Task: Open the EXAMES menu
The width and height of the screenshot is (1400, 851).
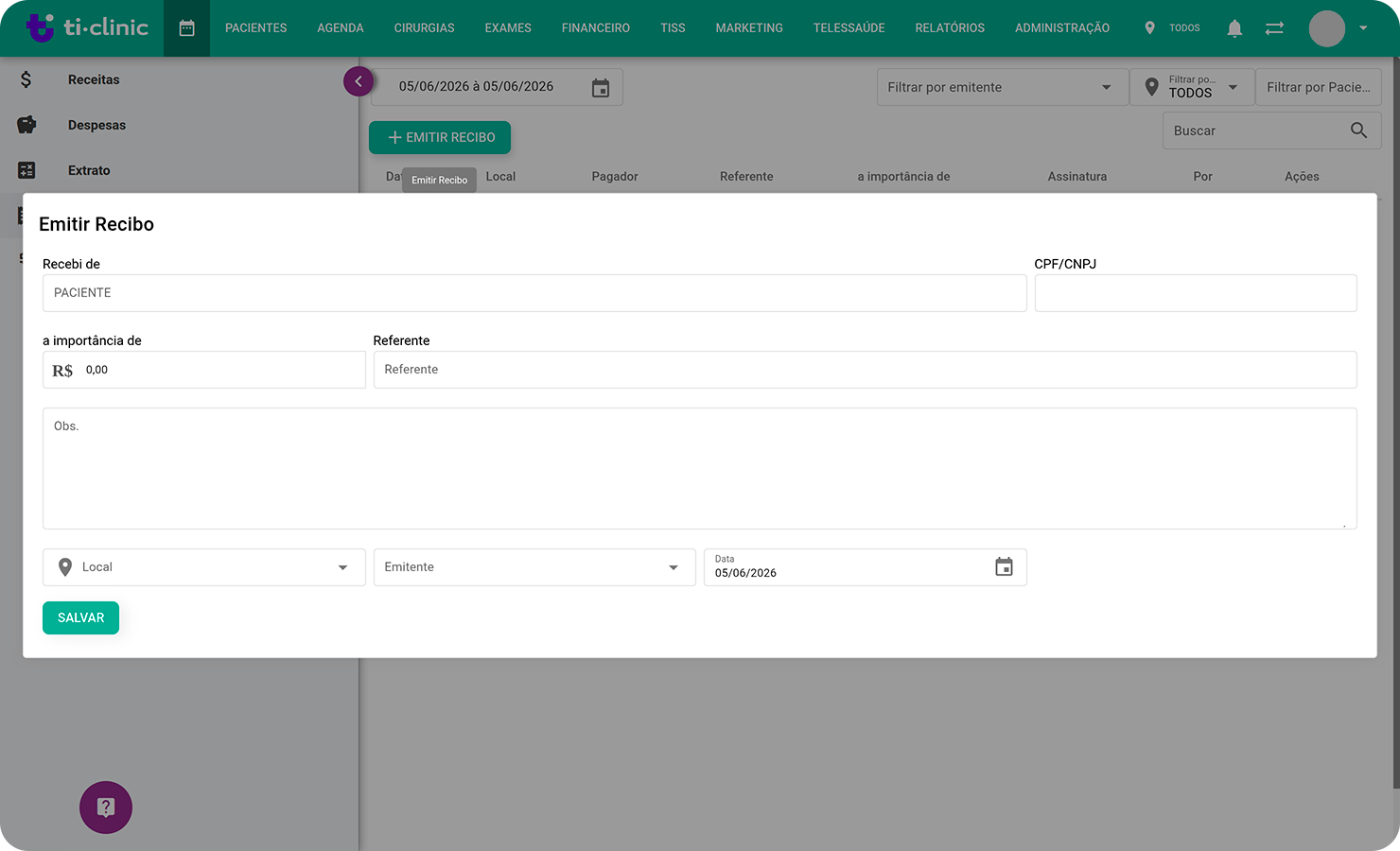Action: click(x=508, y=28)
